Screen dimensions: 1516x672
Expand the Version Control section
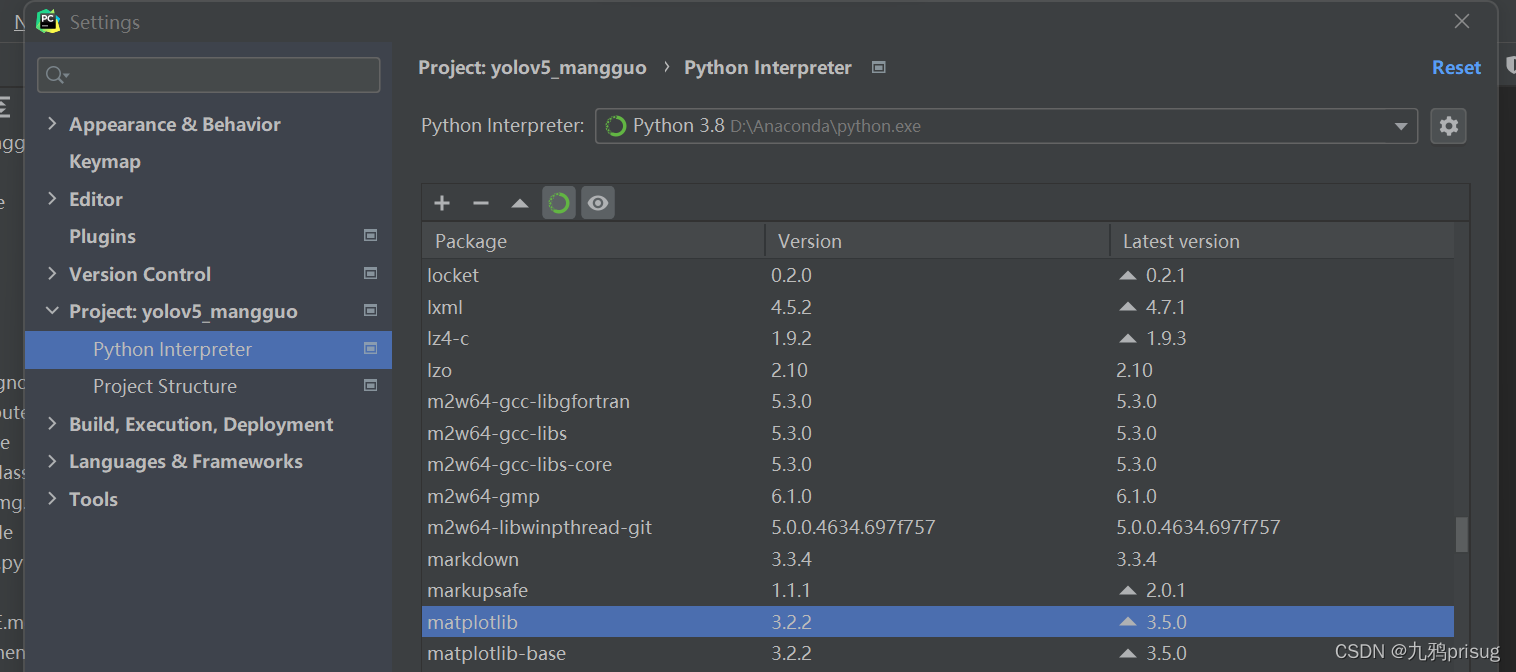(x=53, y=274)
